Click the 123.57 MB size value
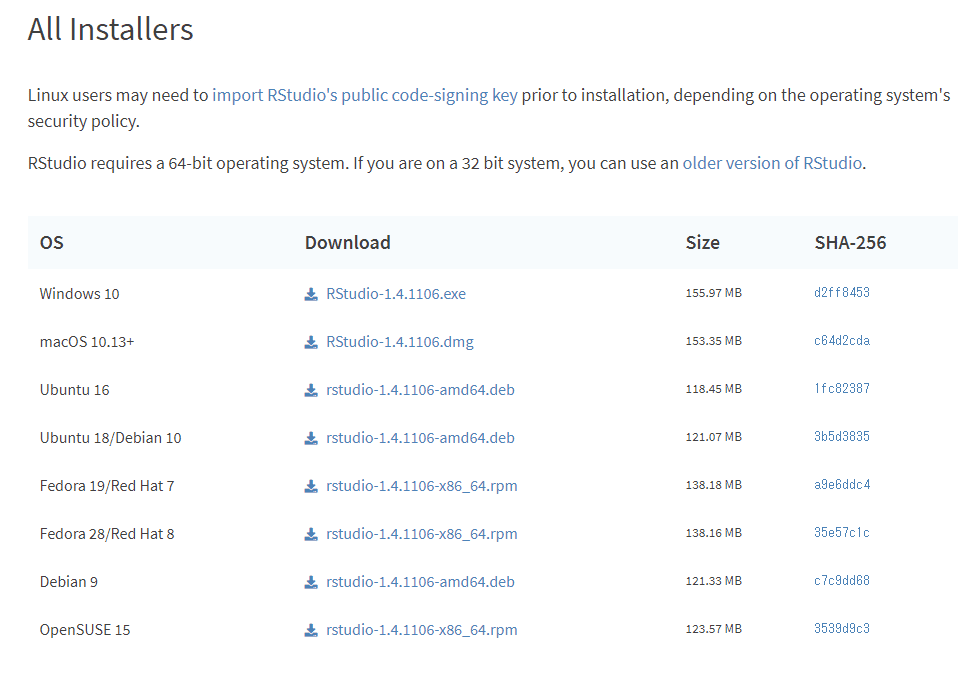This screenshot has width=973, height=673. pyautogui.click(x=714, y=629)
